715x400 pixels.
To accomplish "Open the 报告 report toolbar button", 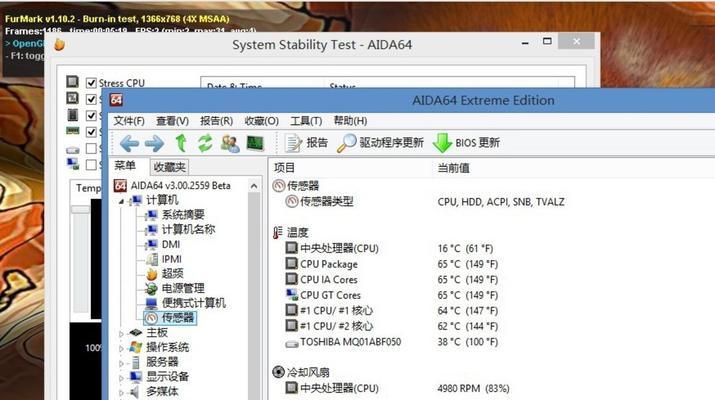I will [306, 143].
